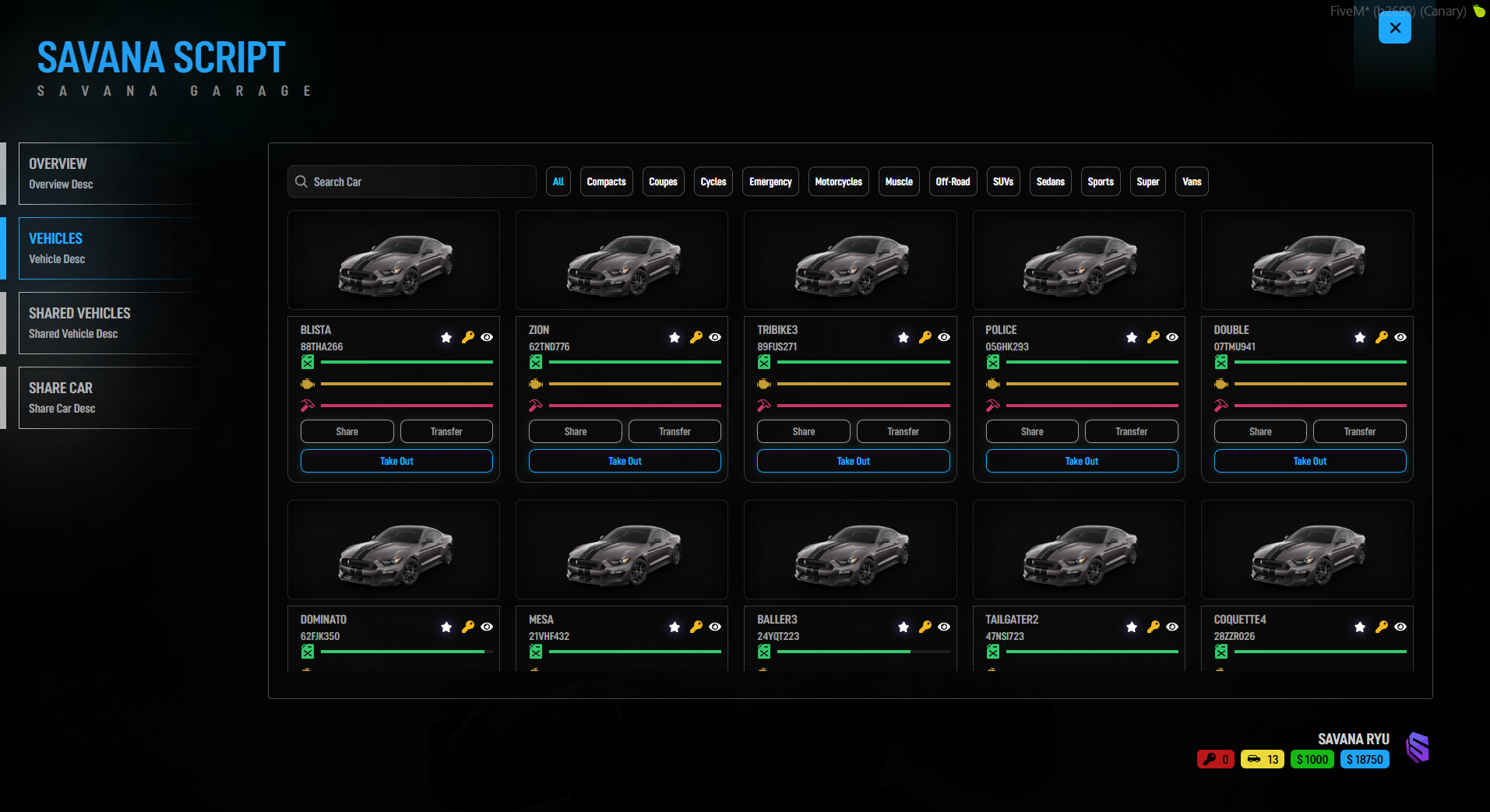Click the key icon on DOUBLE card
Viewport: 1490px width, 812px height.
1382,337
